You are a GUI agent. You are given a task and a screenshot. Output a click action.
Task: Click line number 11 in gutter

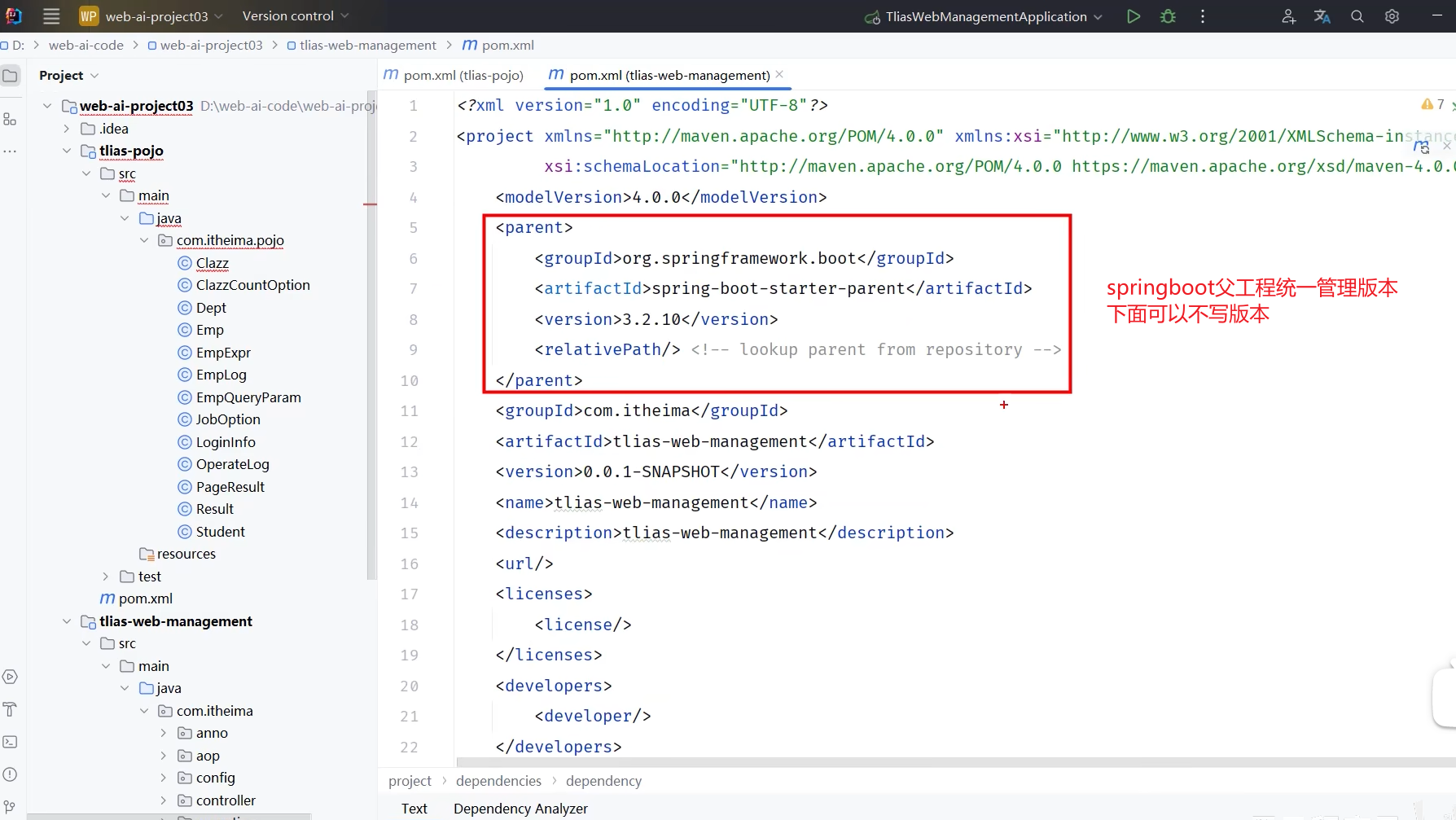coord(410,410)
